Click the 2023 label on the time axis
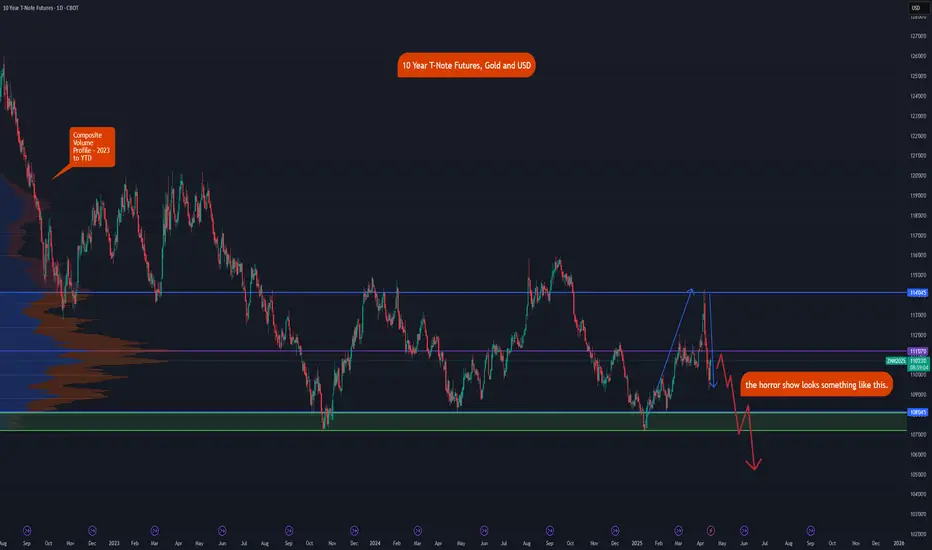This screenshot has height=550, width=932. (x=114, y=543)
